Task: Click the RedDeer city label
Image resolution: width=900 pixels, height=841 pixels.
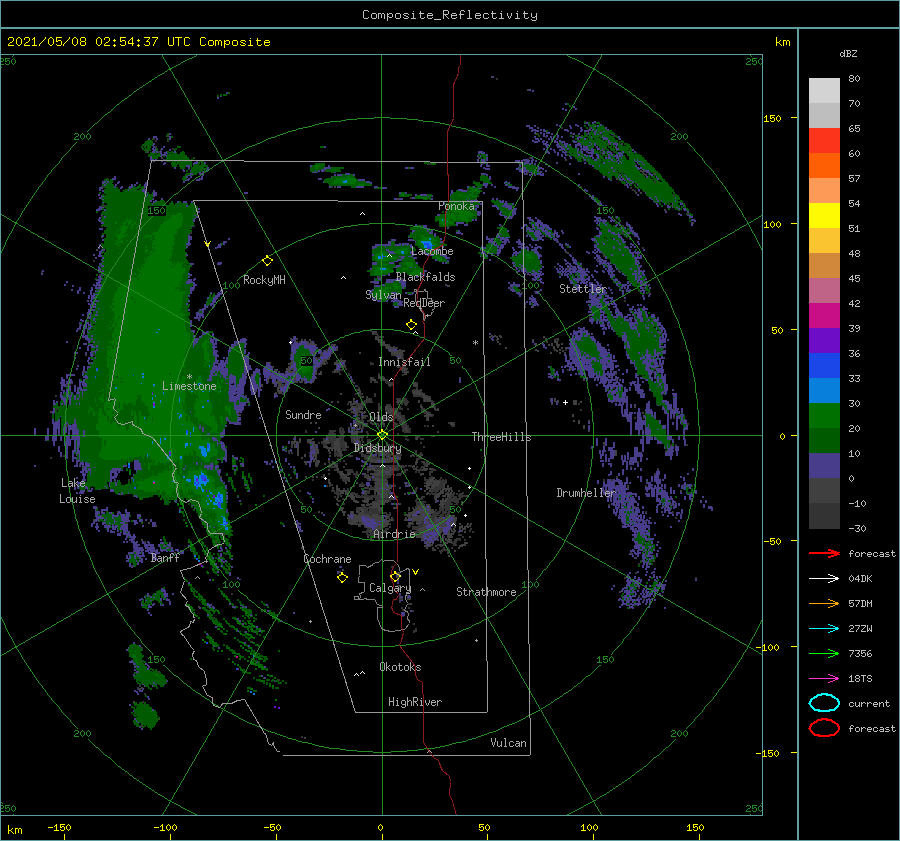Action: (x=424, y=303)
